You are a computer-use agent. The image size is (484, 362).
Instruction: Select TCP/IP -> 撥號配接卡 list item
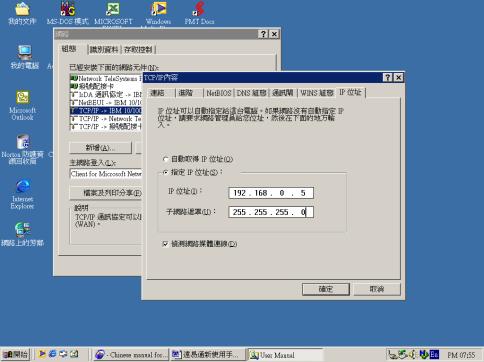pyautogui.click(x=106, y=127)
